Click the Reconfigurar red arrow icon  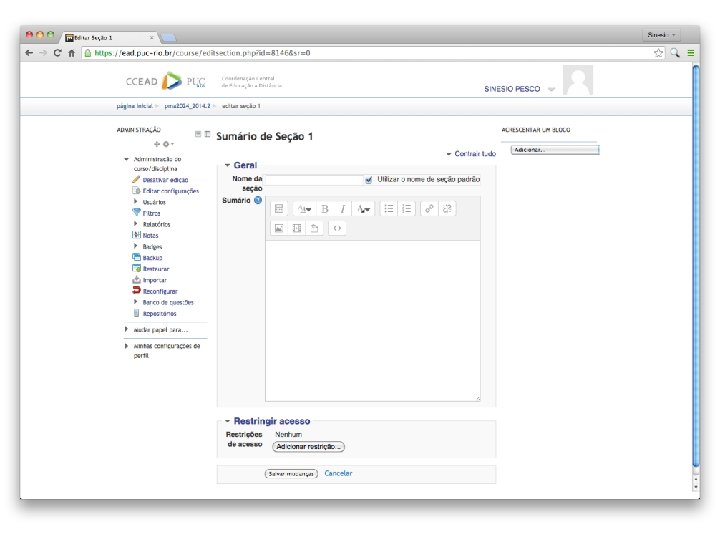click(x=136, y=291)
